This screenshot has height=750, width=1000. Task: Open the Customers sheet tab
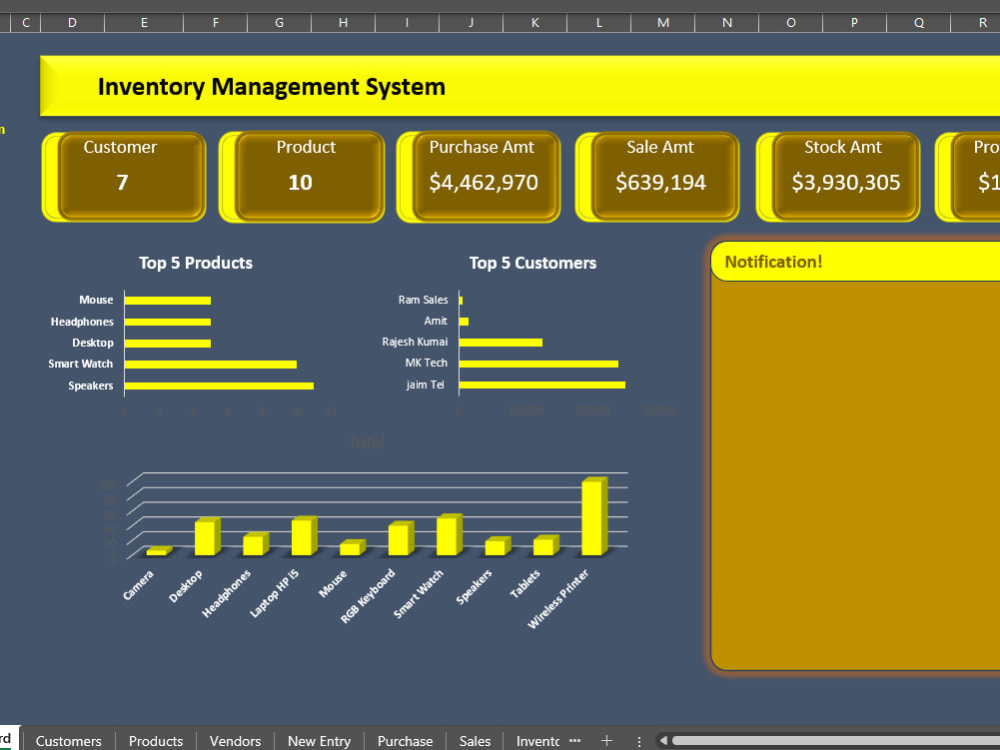(68, 740)
